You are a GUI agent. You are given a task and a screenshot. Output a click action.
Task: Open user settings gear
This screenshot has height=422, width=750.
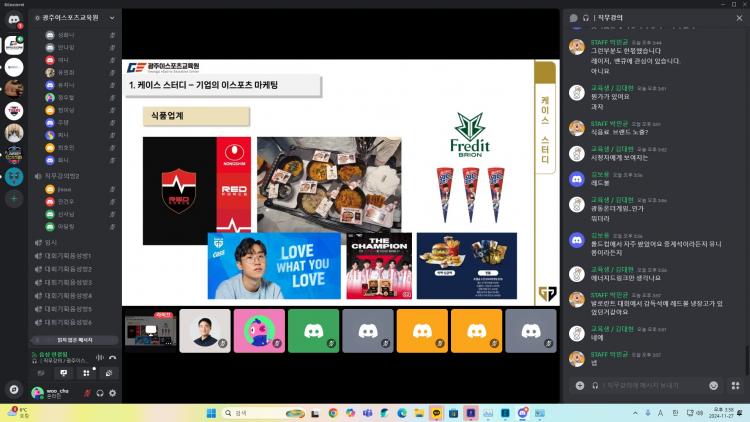pos(113,393)
